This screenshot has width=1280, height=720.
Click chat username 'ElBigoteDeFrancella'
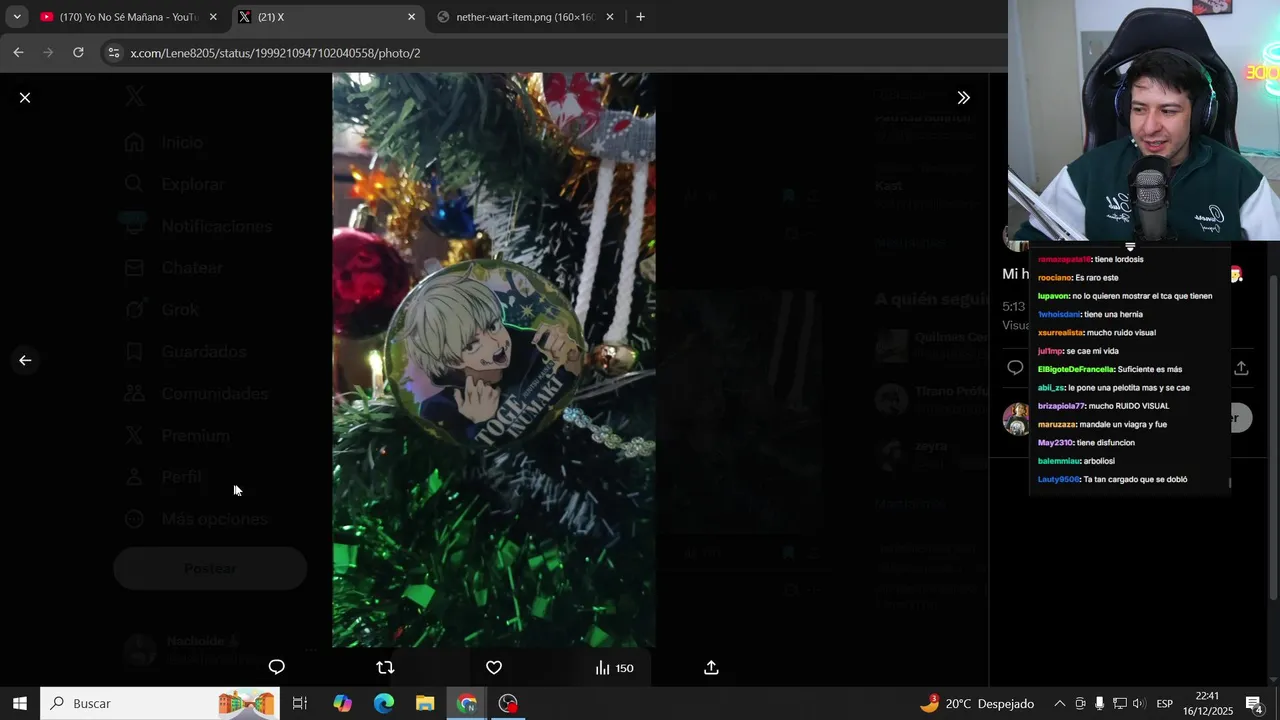[1076, 369]
